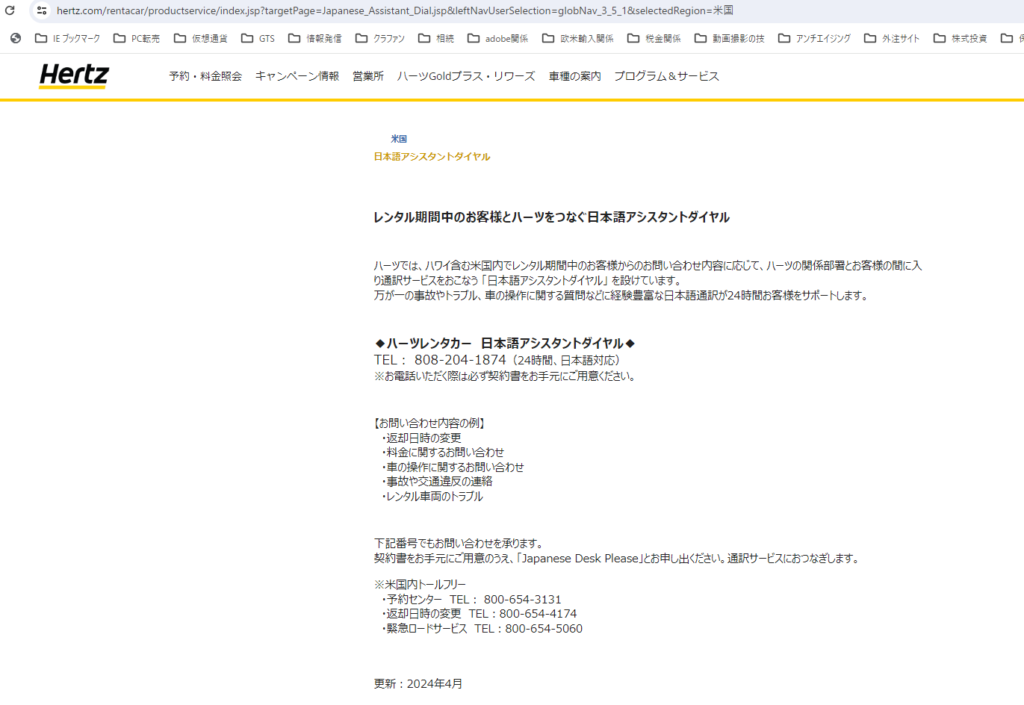The image size is (1024, 705).
Task: Open the 相続 bookmark folder
Action: (x=436, y=39)
